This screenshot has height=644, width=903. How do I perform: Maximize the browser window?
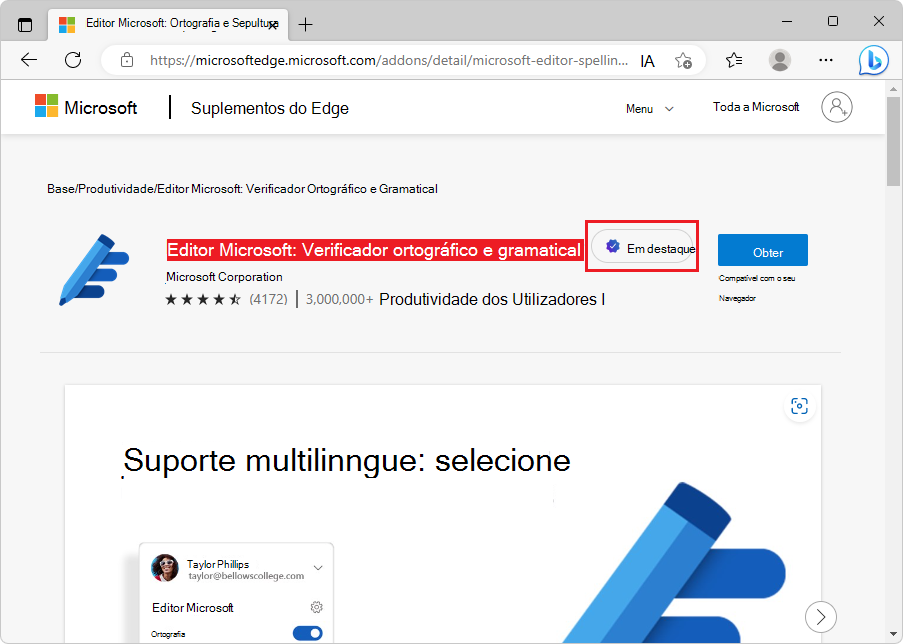coord(833,22)
